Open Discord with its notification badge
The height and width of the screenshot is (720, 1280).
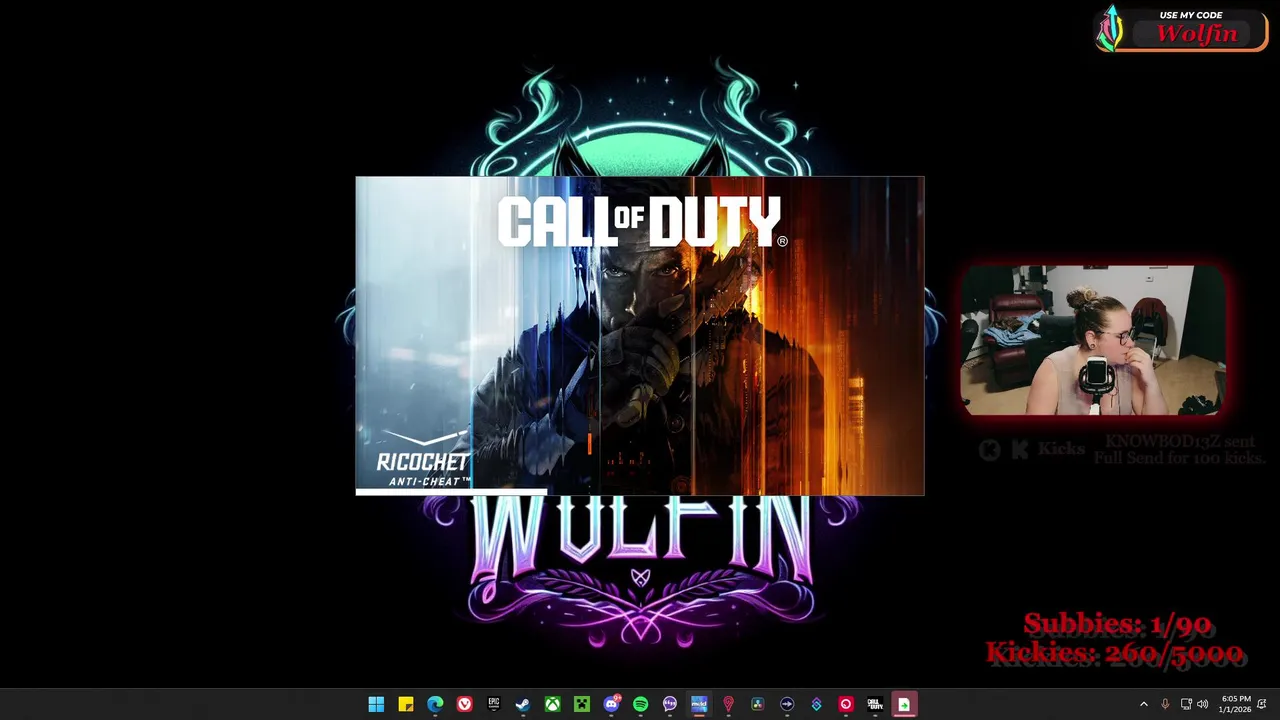click(611, 704)
